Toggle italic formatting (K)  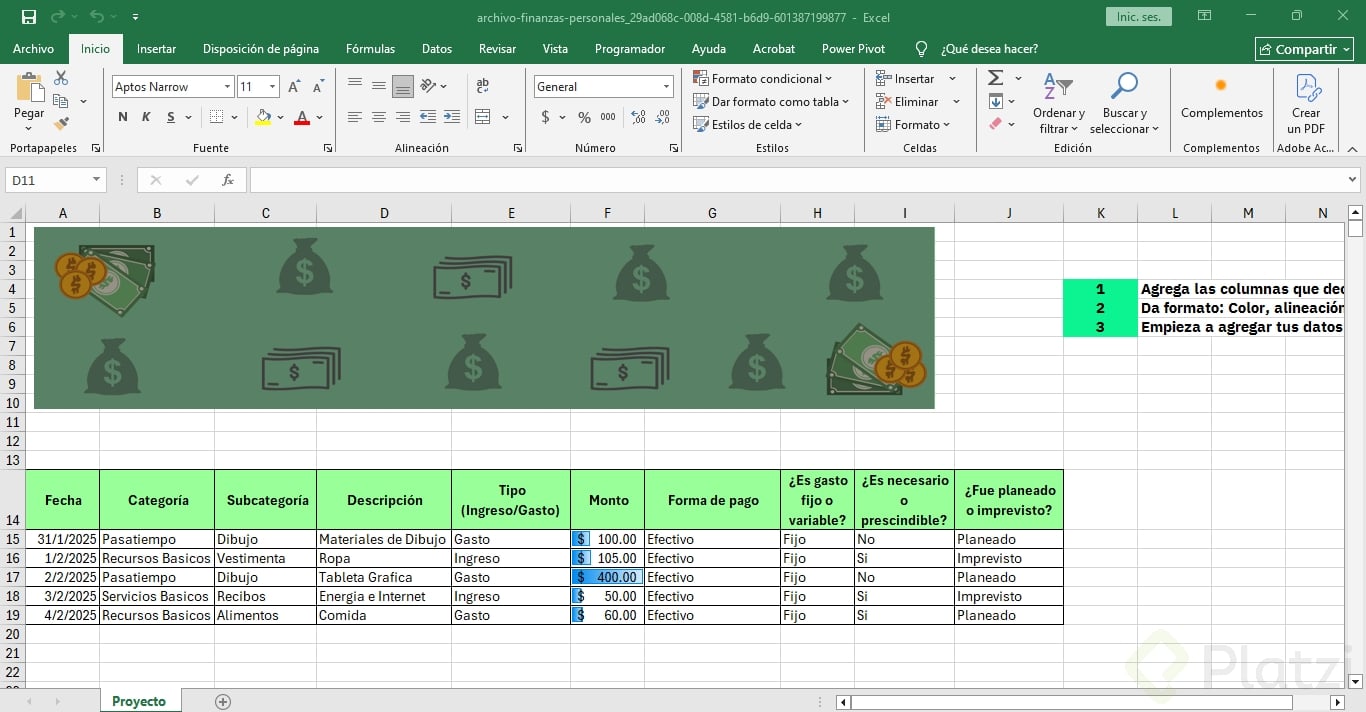click(x=146, y=118)
